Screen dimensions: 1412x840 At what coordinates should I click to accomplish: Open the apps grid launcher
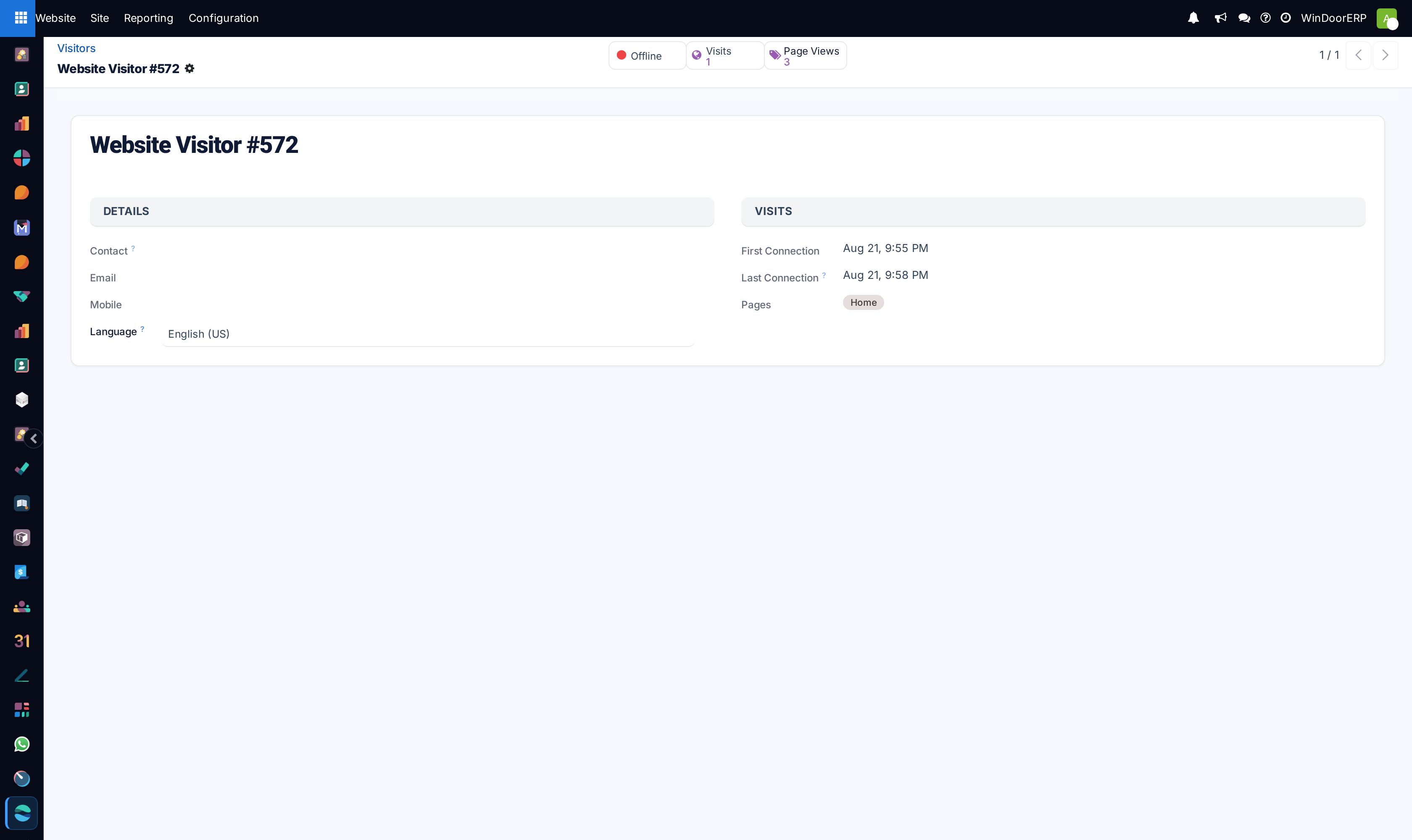[21, 18]
